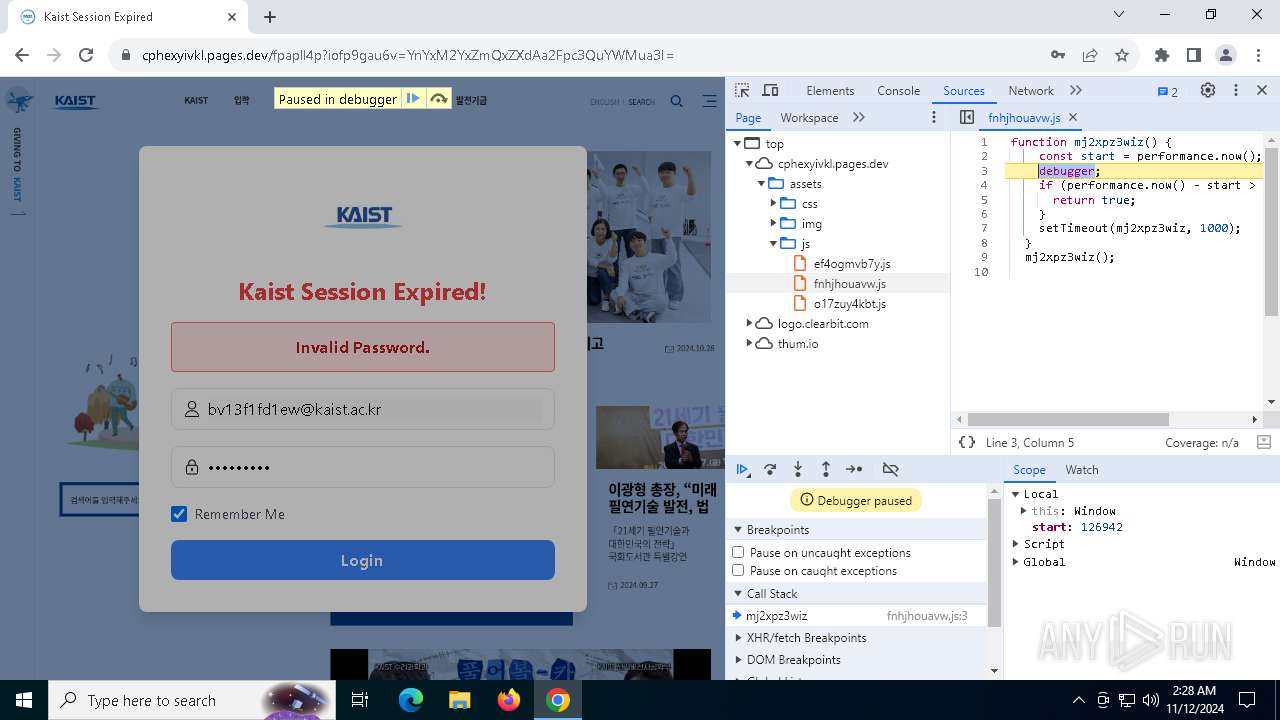Select the Scope tab

(1029, 469)
